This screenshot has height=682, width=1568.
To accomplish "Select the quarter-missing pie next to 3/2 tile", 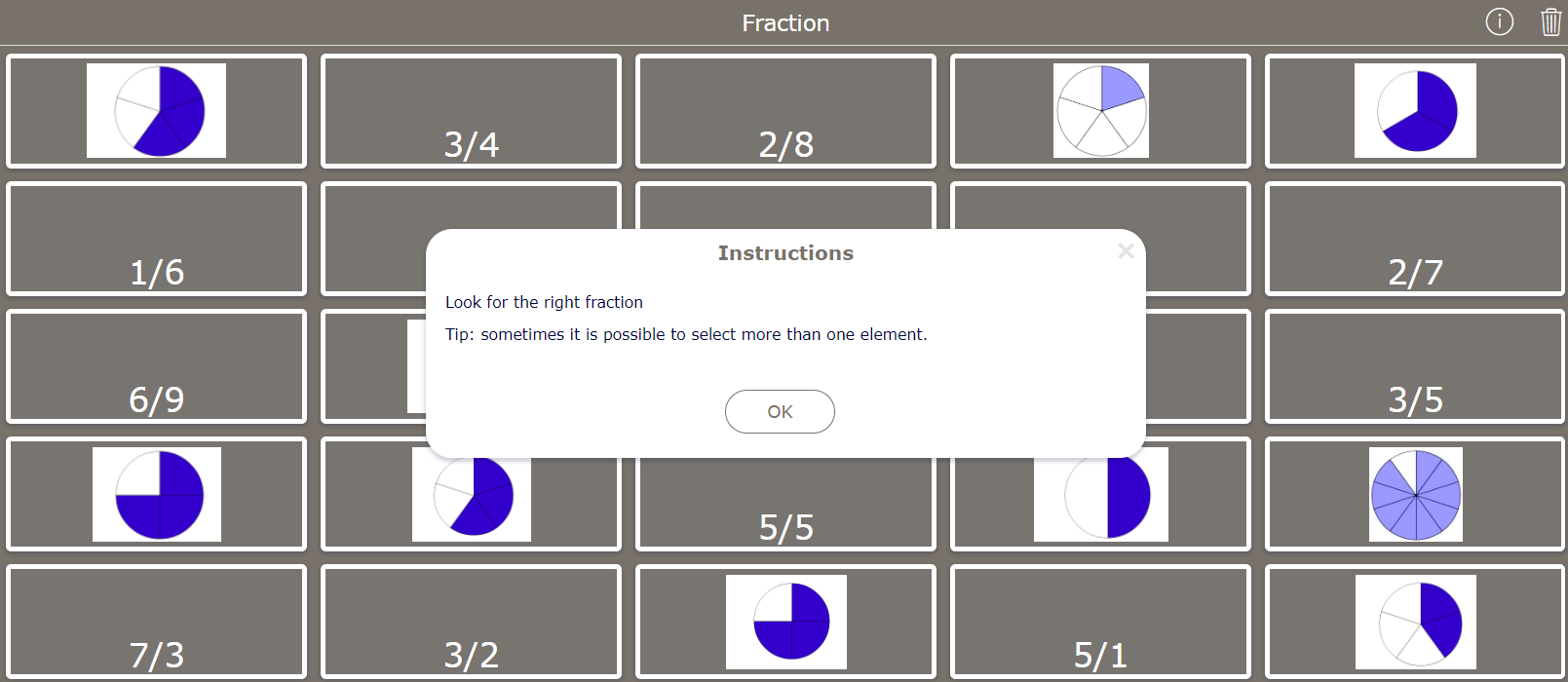I will (785, 622).
